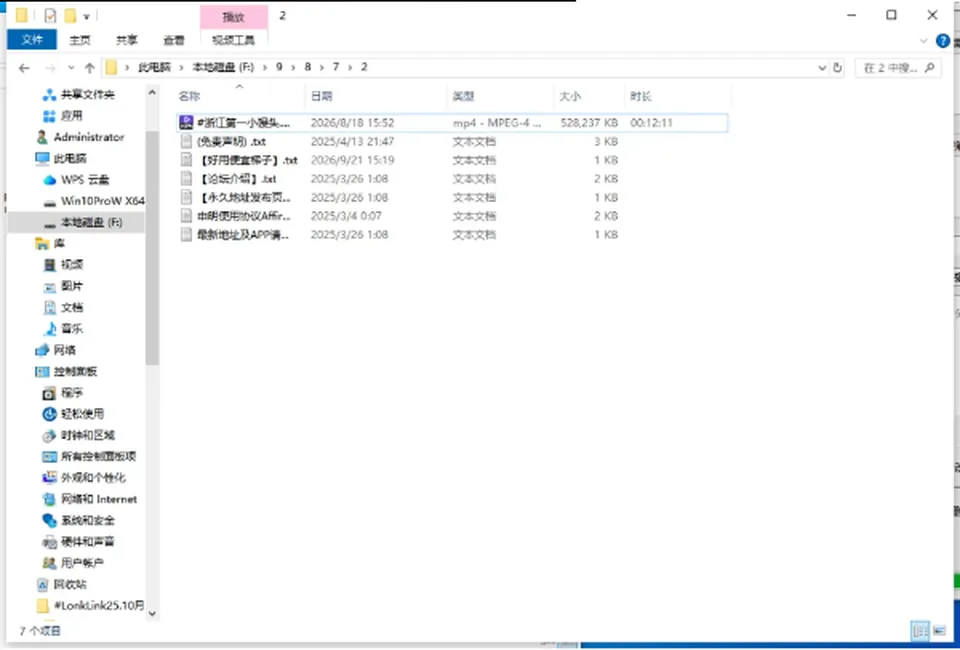This screenshot has width=960, height=650.
Task: Open Help with the blue question mark
Action: (943, 41)
